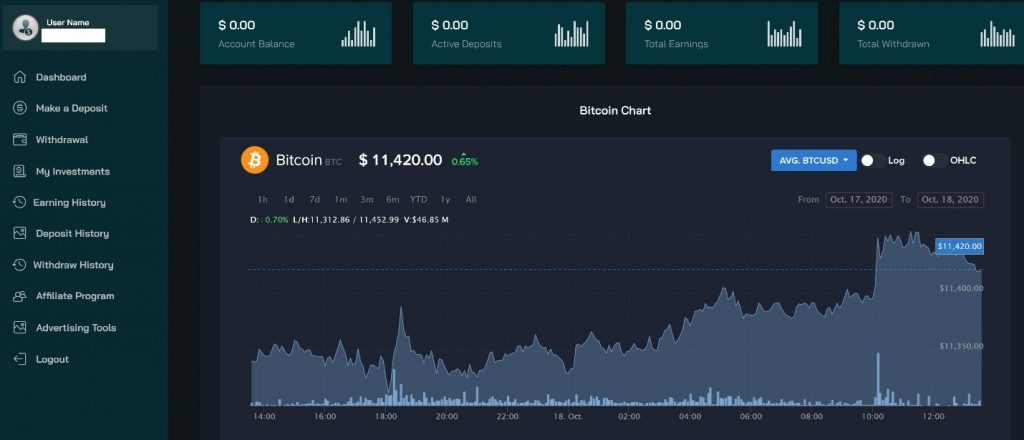Toggle the Log scale switch
Viewport: 1024px width, 440px height.
[872, 161]
